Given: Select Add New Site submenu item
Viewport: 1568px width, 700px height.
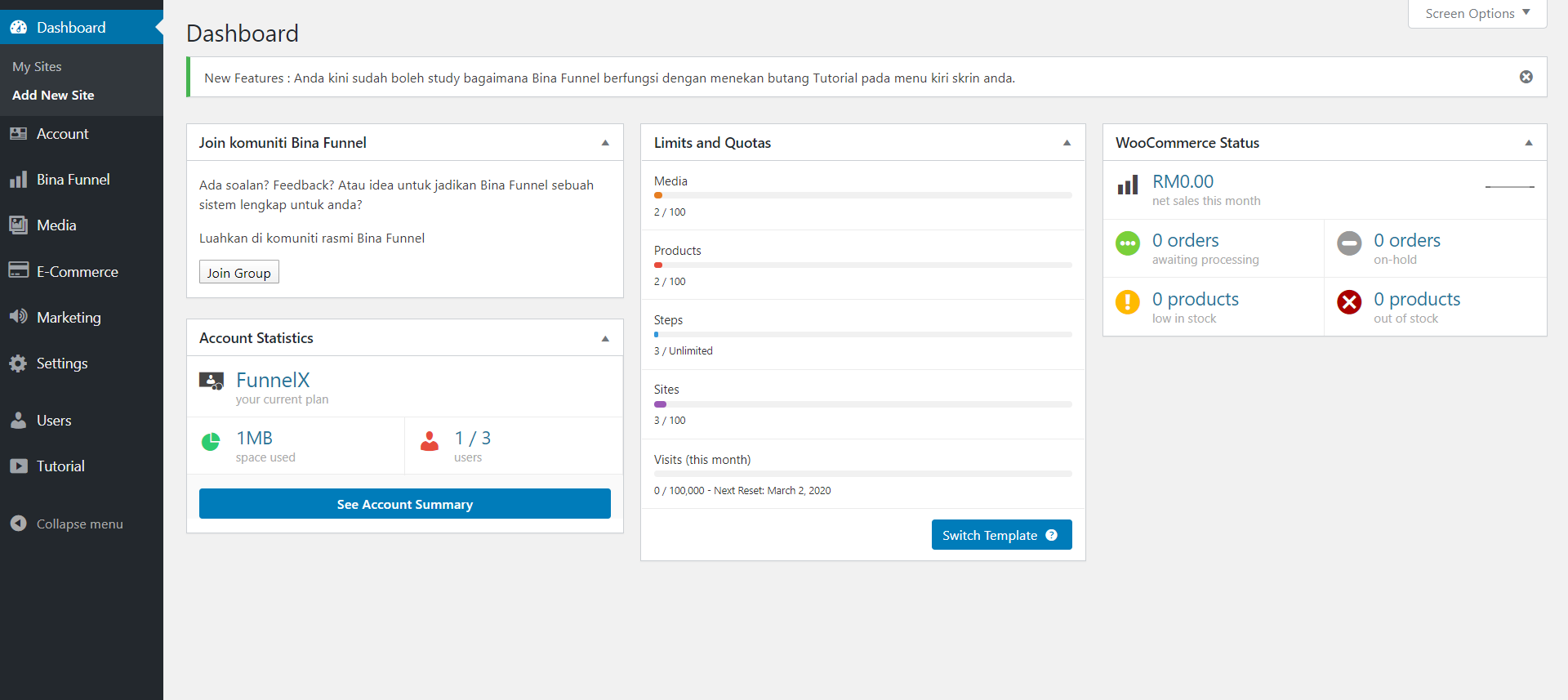Looking at the screenshot, I should (x=53, y=95).
